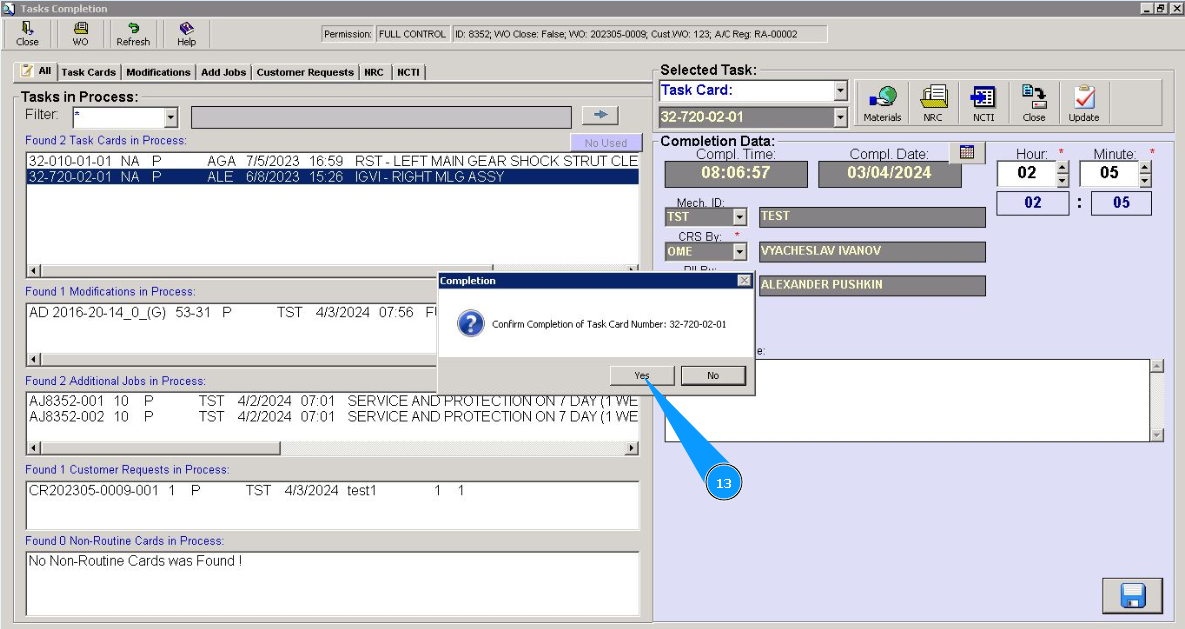This screenshot has width=1185, height=629.
Task: Switch to the All tab
Action: 36,70
